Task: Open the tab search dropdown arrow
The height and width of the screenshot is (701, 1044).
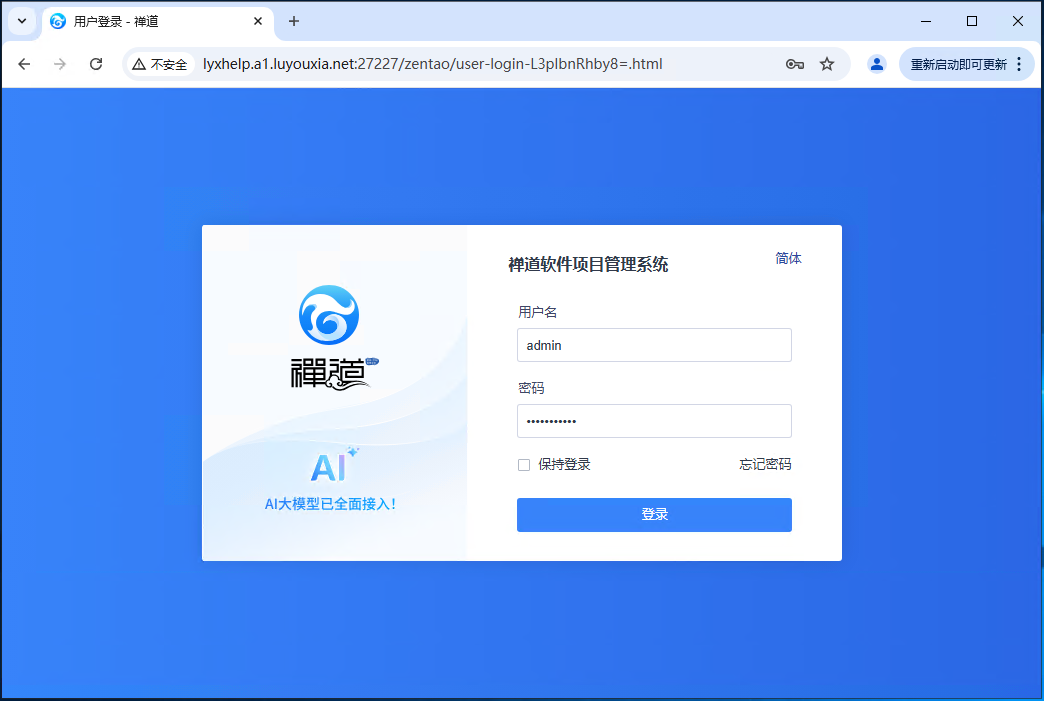Action: [22, 21]
